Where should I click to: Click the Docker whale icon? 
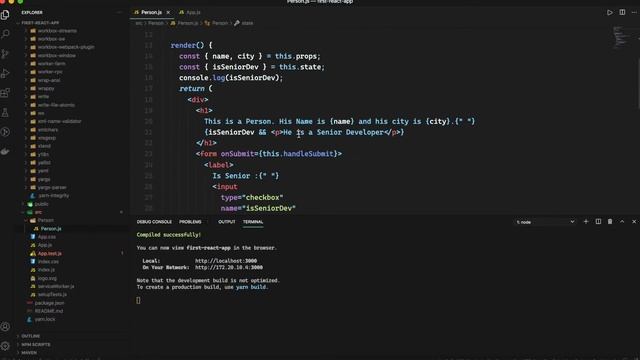5,151
